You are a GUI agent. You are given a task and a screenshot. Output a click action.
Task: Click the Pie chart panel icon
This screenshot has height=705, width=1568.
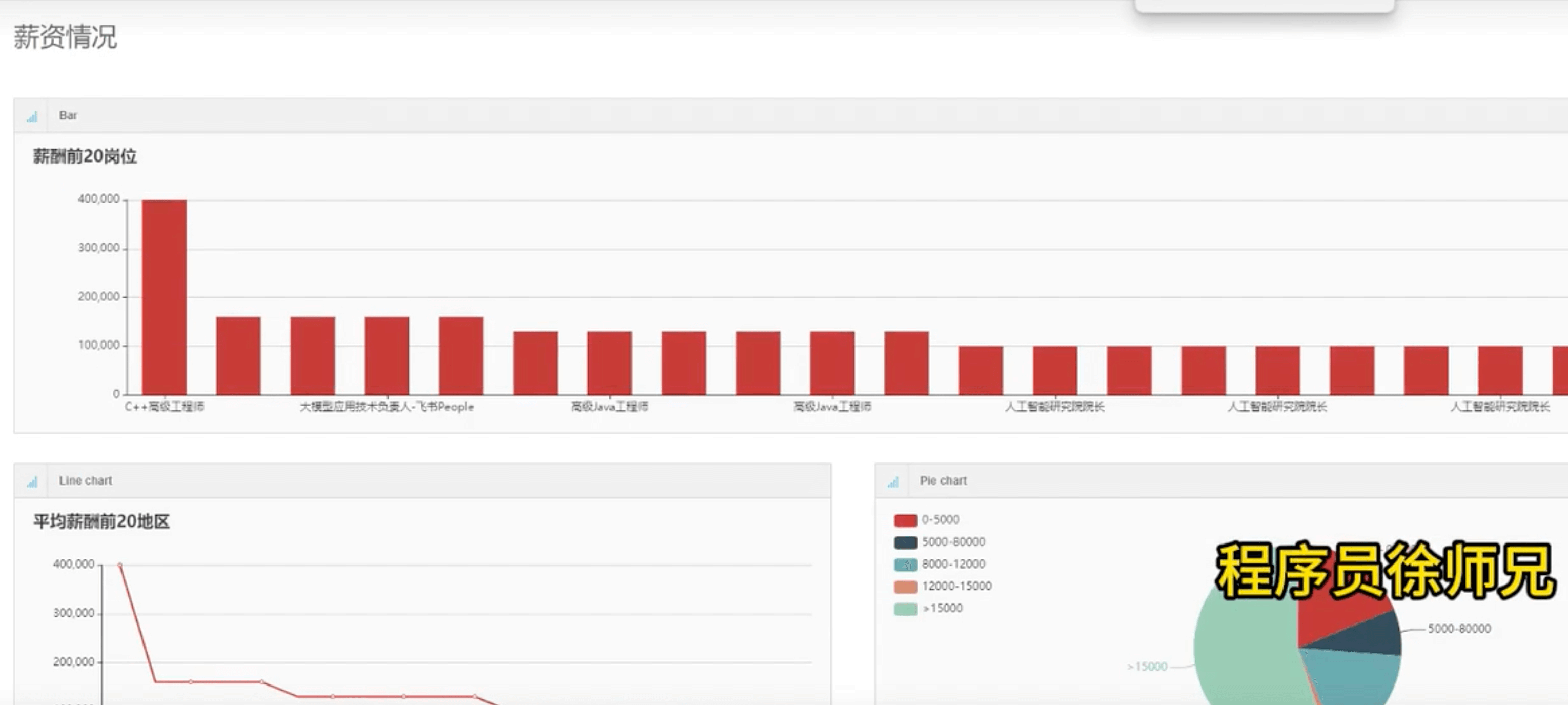(x=893, y=481)
